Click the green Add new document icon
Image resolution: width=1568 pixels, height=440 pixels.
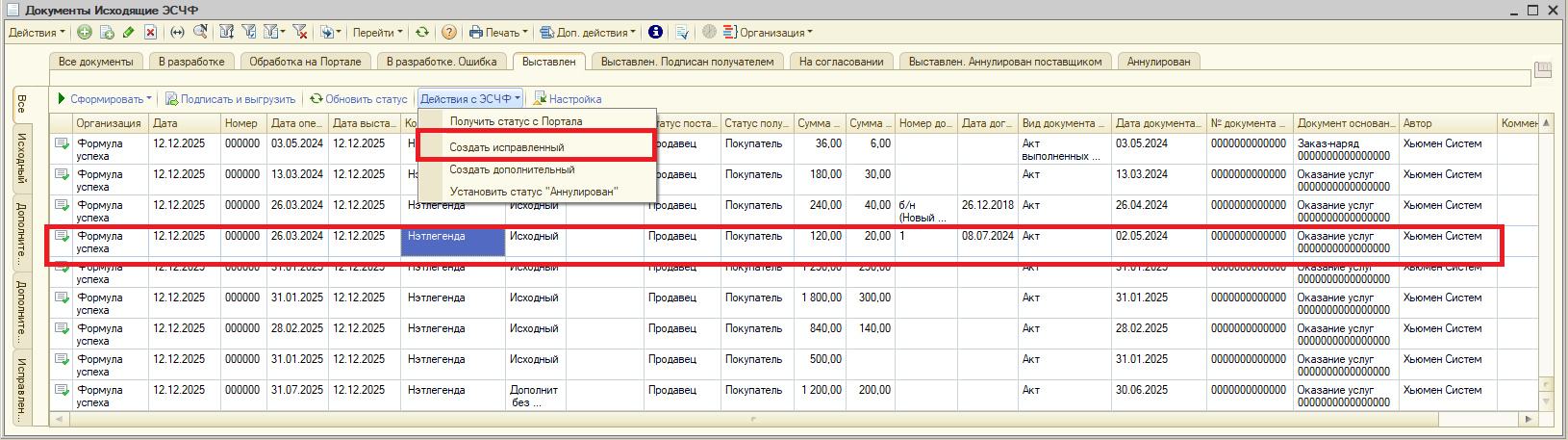(x=85, y=32)
